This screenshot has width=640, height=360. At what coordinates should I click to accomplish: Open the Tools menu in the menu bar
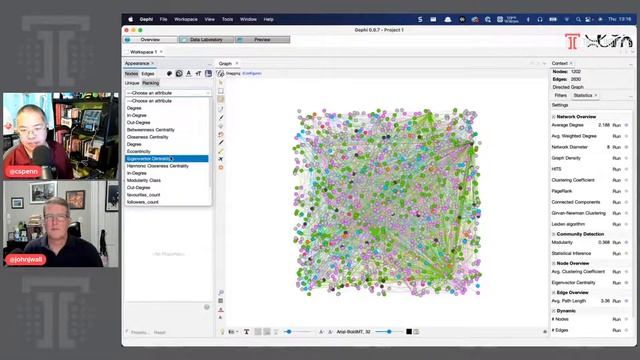point(227,19)
